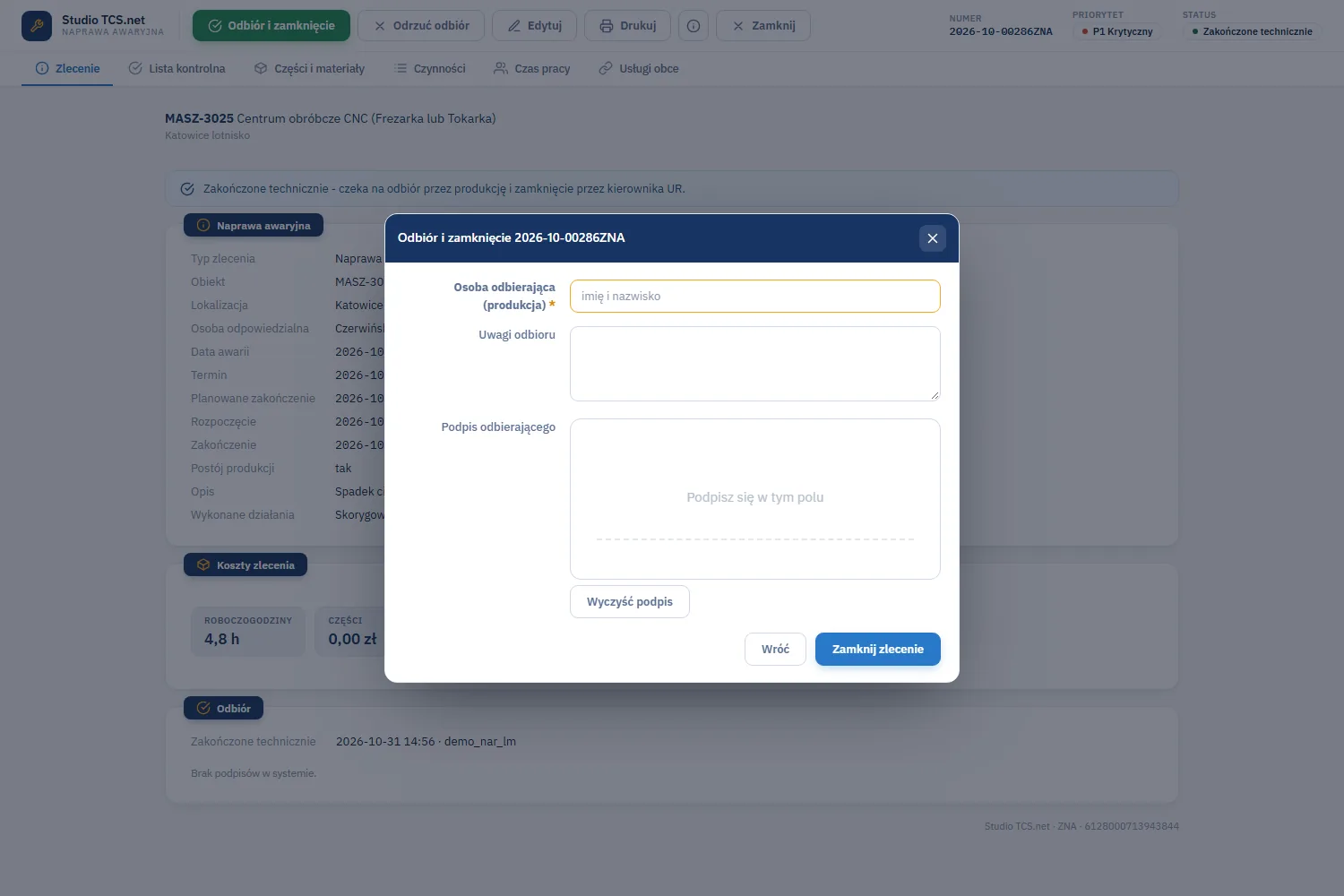Image resolution: width=1344 pixels, height=896 pixels.
Task: Click the Edytuj pencil button
Action: [x=535, y=26]
